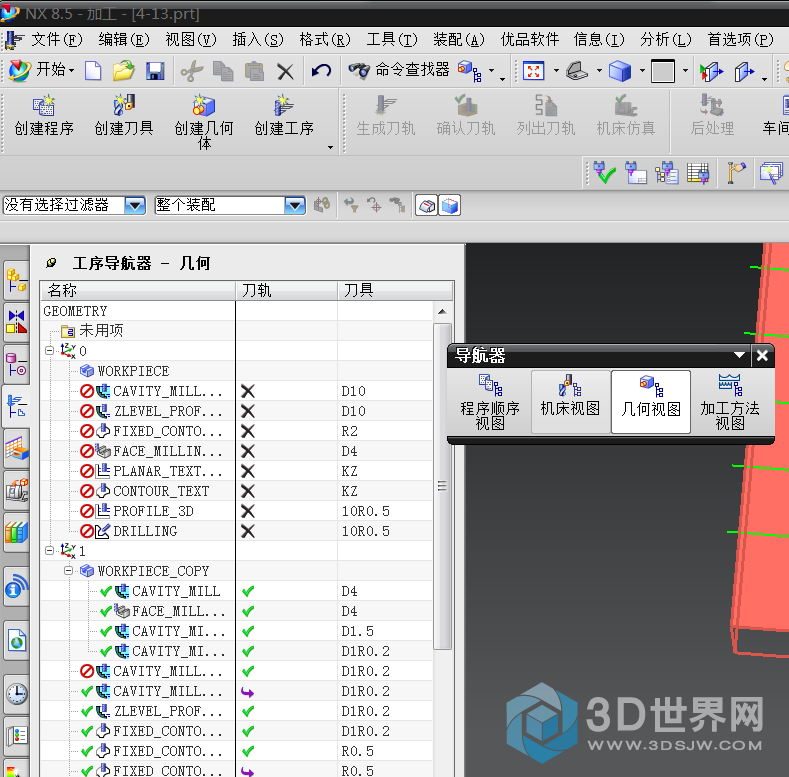Click the 创建工序 (Create Operation) icon
Image resolution: width=789 pixels, height=777 pixels.
point(283,106)
